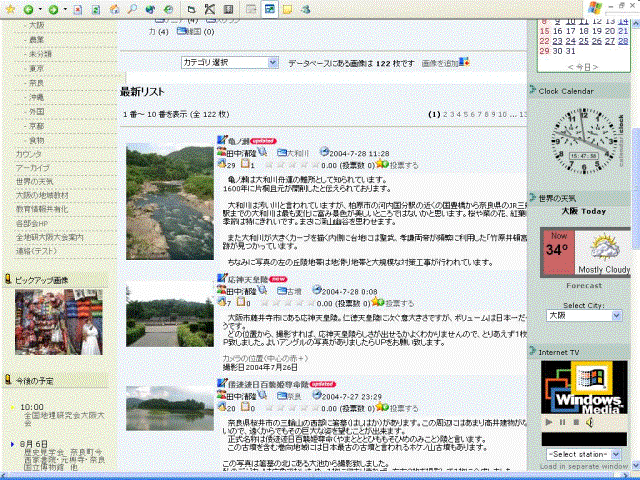This screenshot has width=640, height=480.
Task: Click the Forecast link under the weather
Action: click(584, 286)
